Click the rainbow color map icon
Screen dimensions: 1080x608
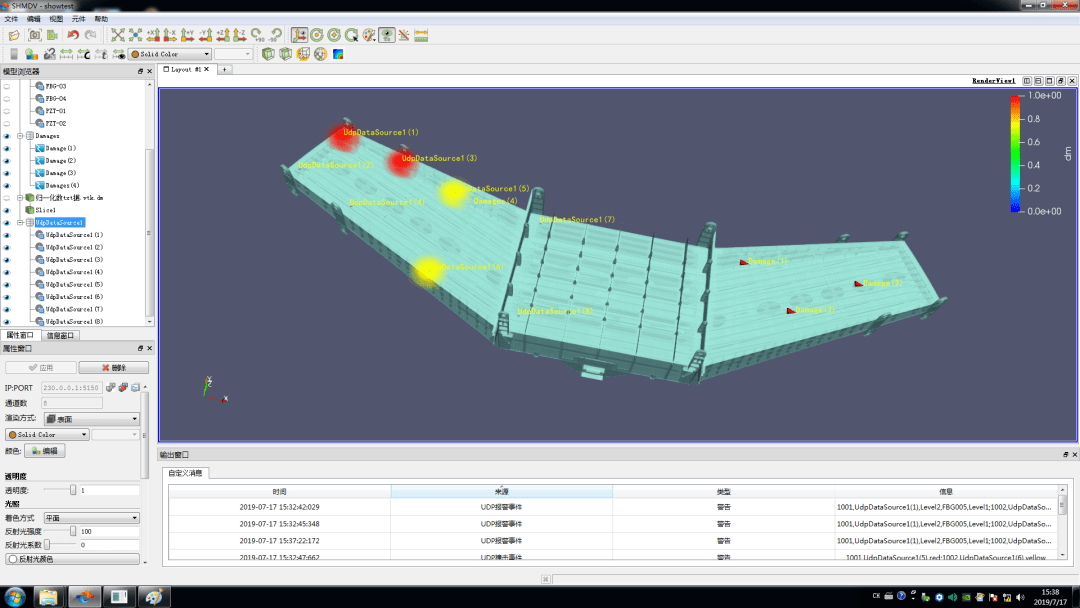click(338, 54)
